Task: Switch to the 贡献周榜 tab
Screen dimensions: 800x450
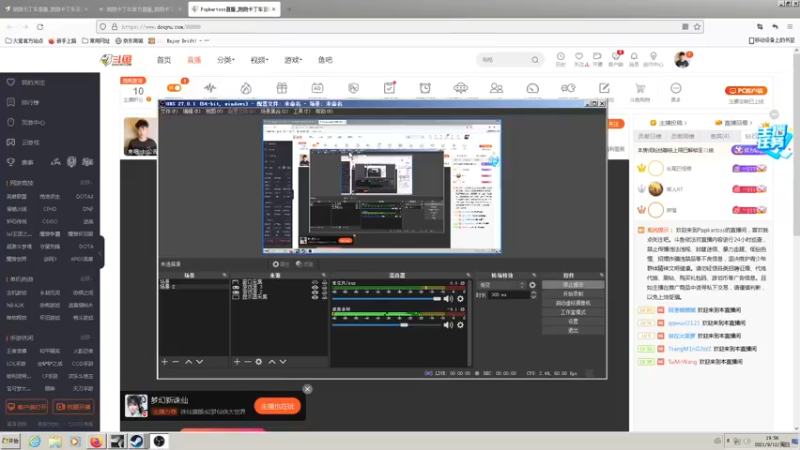Action: 683,136
